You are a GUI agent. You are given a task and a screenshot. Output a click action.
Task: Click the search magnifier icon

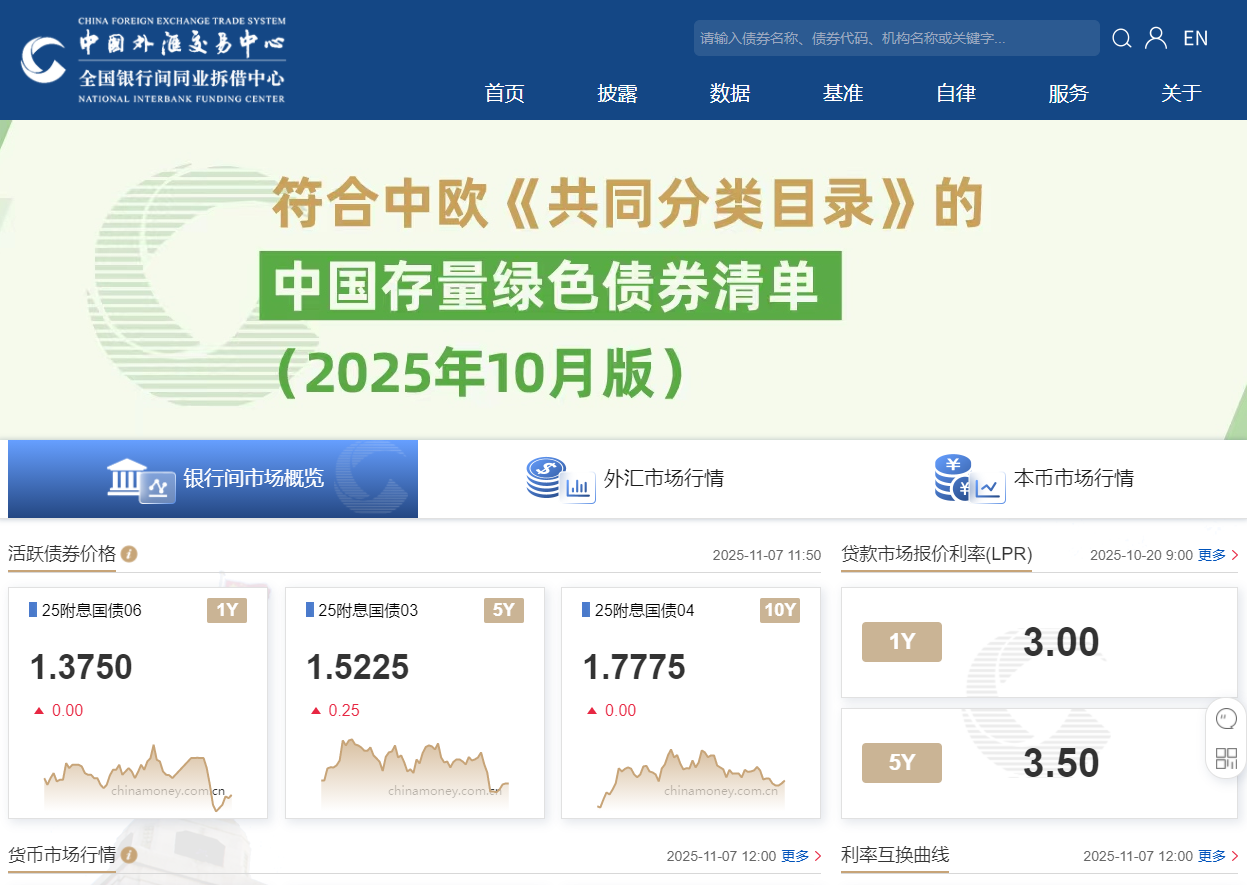[x=1121, y=37]
